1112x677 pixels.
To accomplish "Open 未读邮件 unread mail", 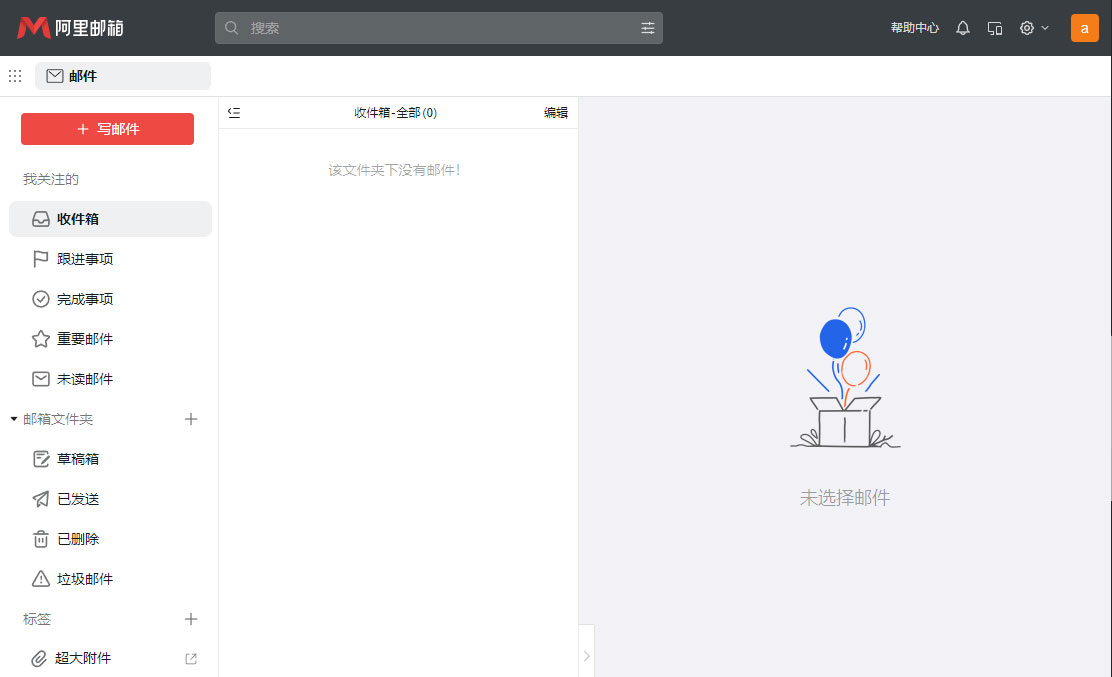I will coord(83,378).
